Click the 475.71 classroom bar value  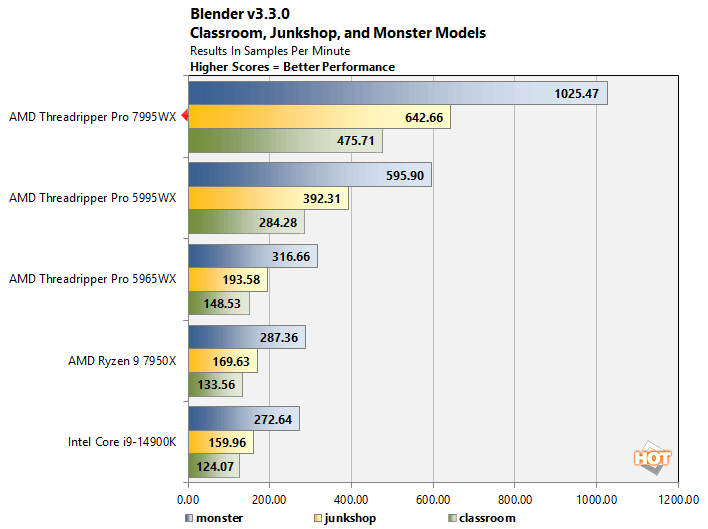tap(356, 141)
